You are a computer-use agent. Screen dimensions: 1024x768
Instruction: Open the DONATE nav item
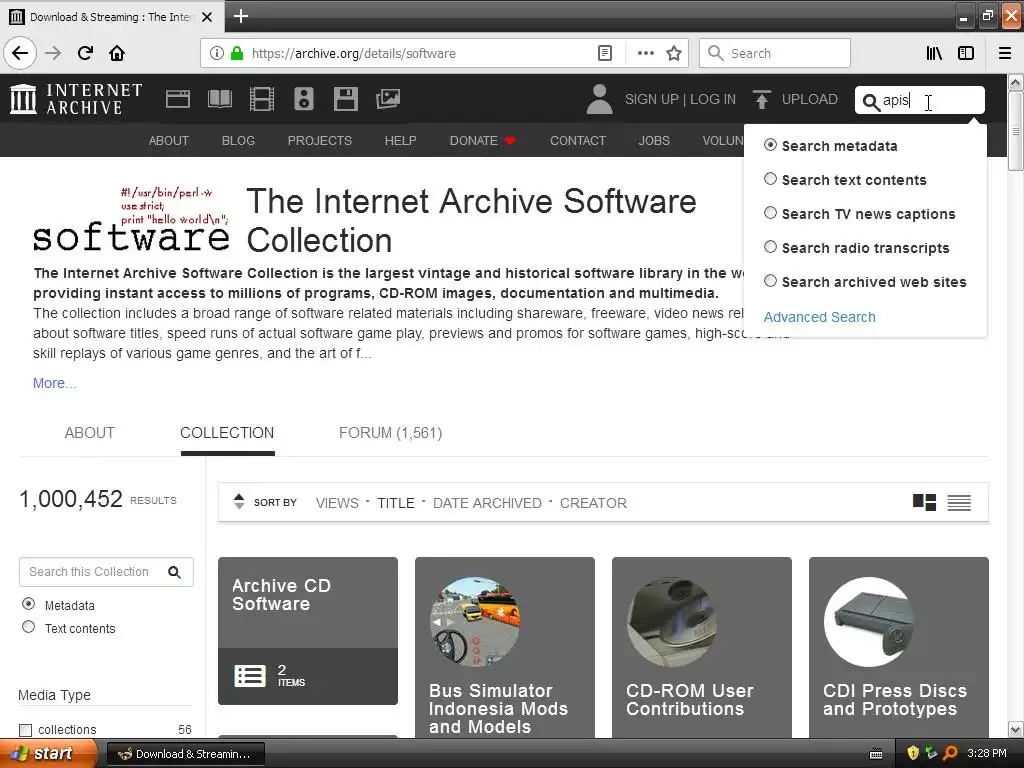(x=482, y=140)
